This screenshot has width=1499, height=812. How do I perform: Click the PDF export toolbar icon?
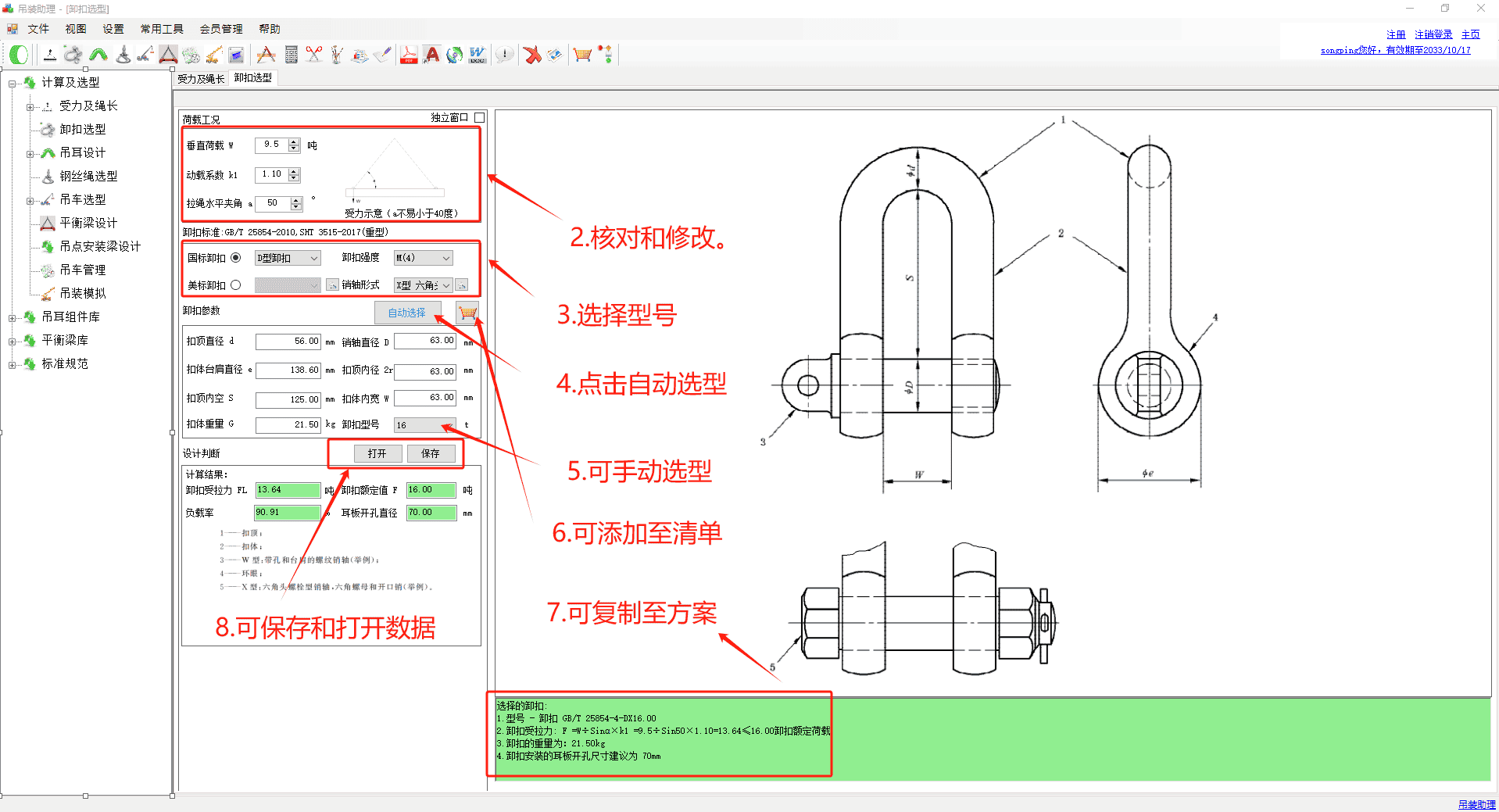click(408, 55)
